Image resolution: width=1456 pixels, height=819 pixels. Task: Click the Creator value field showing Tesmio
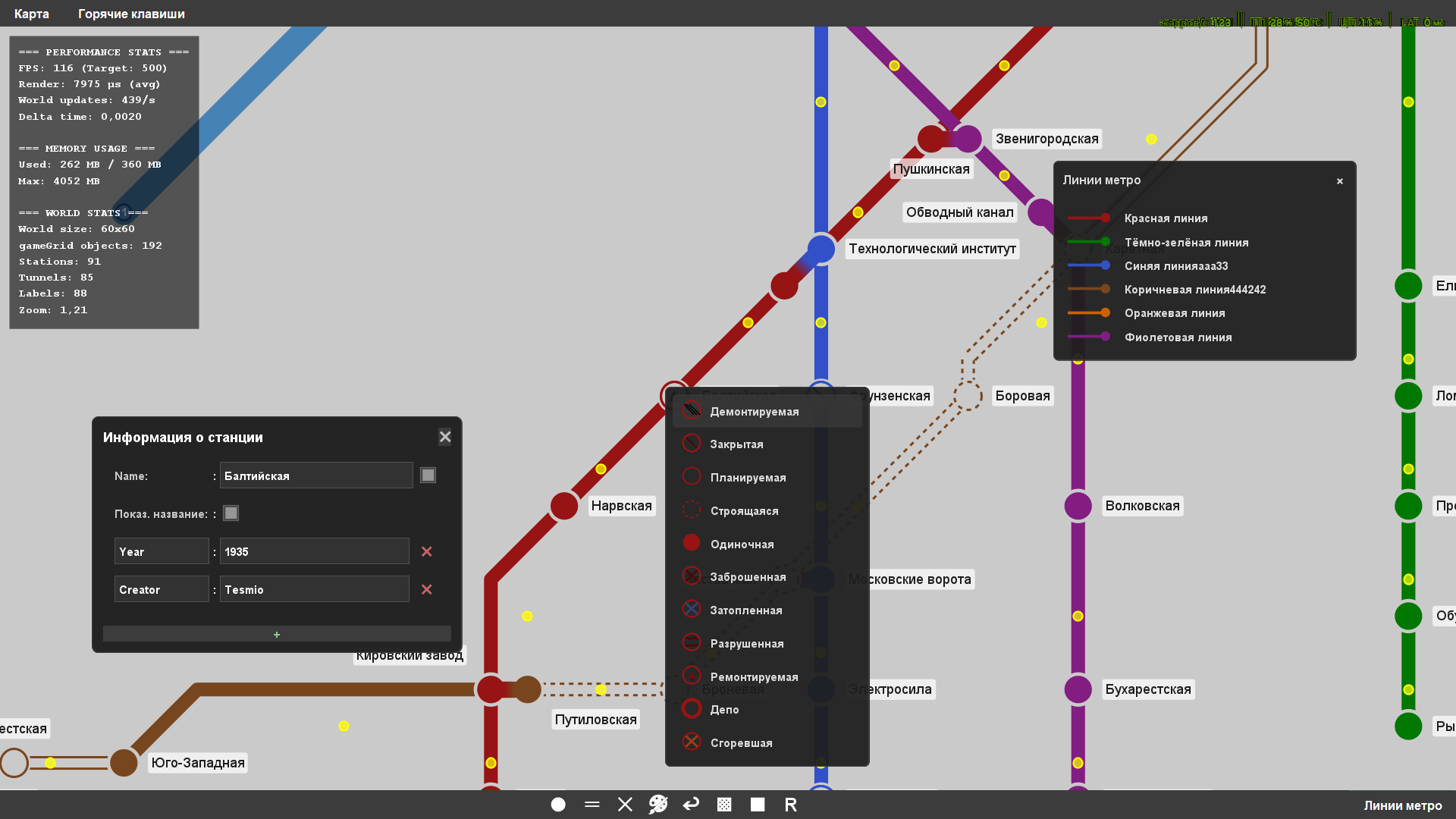pyautogui.click(x=314, y=589)
